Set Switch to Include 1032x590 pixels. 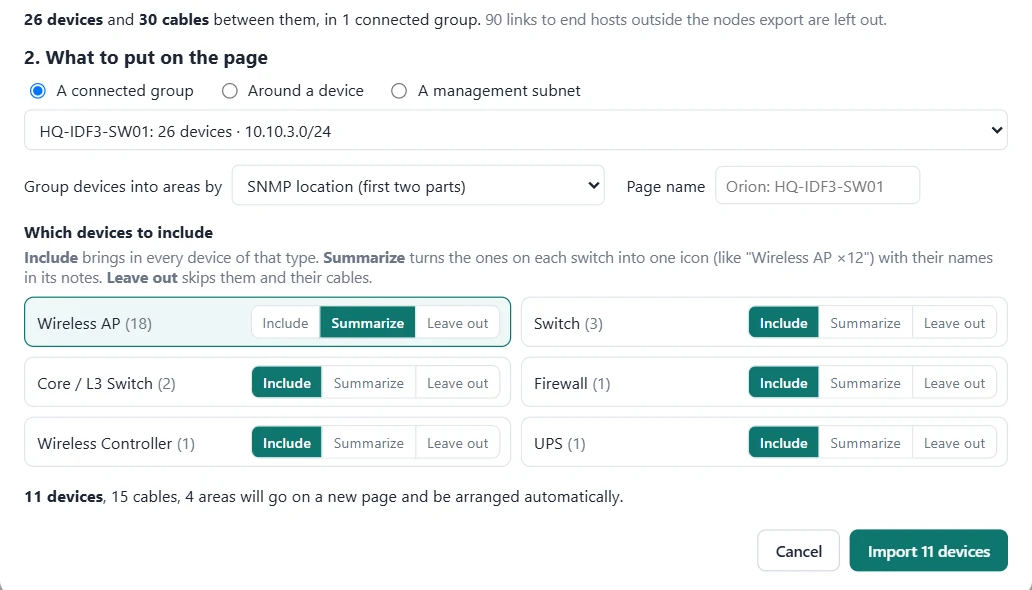(x=783, y=323)
